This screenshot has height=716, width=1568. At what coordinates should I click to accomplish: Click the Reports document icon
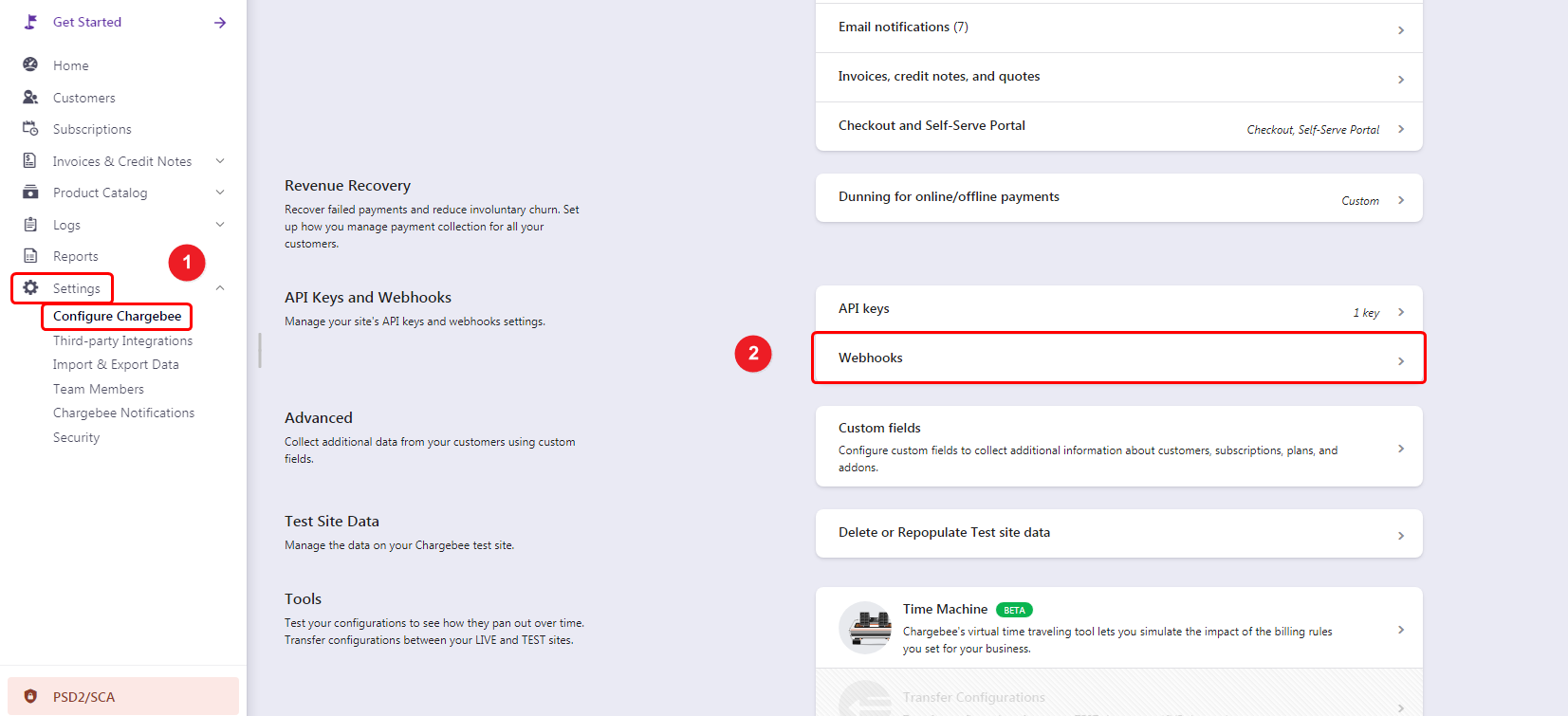point(30,255)
